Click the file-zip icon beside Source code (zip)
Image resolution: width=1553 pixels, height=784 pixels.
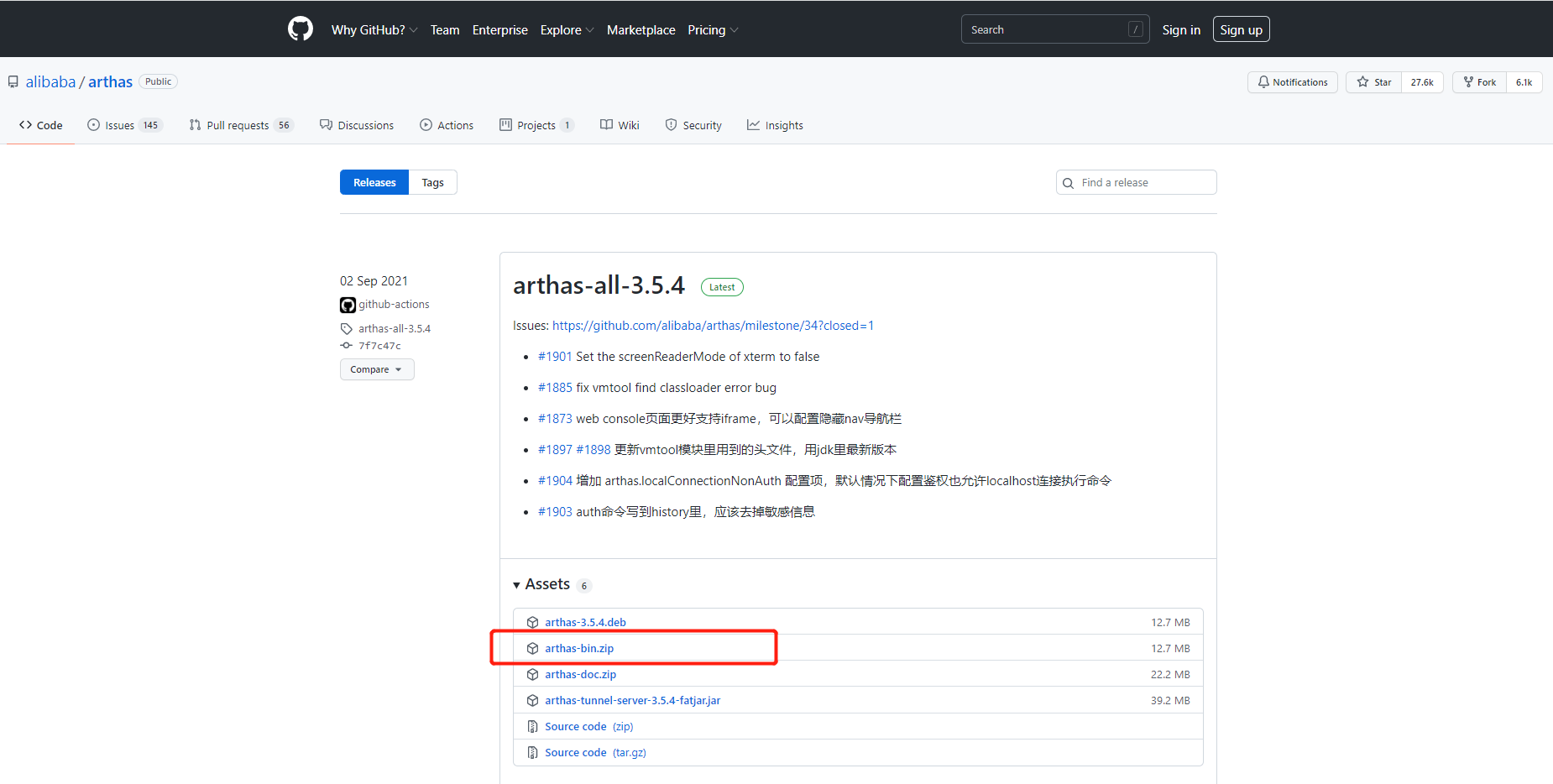point(532,726)
